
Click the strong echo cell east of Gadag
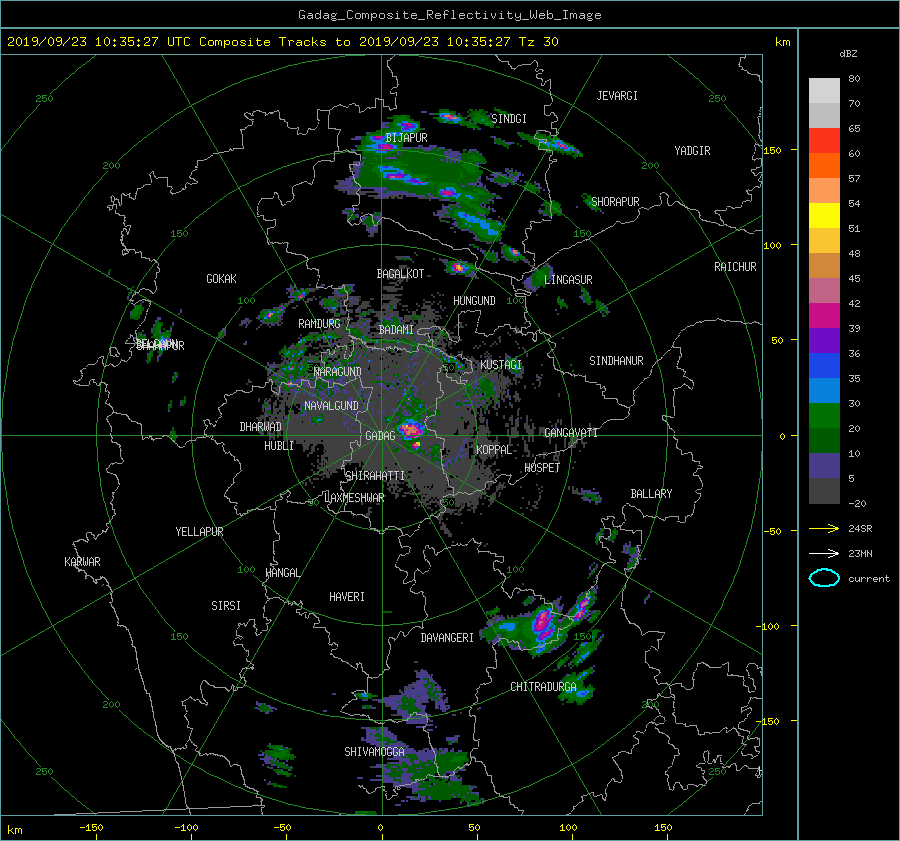coord(411,429)
